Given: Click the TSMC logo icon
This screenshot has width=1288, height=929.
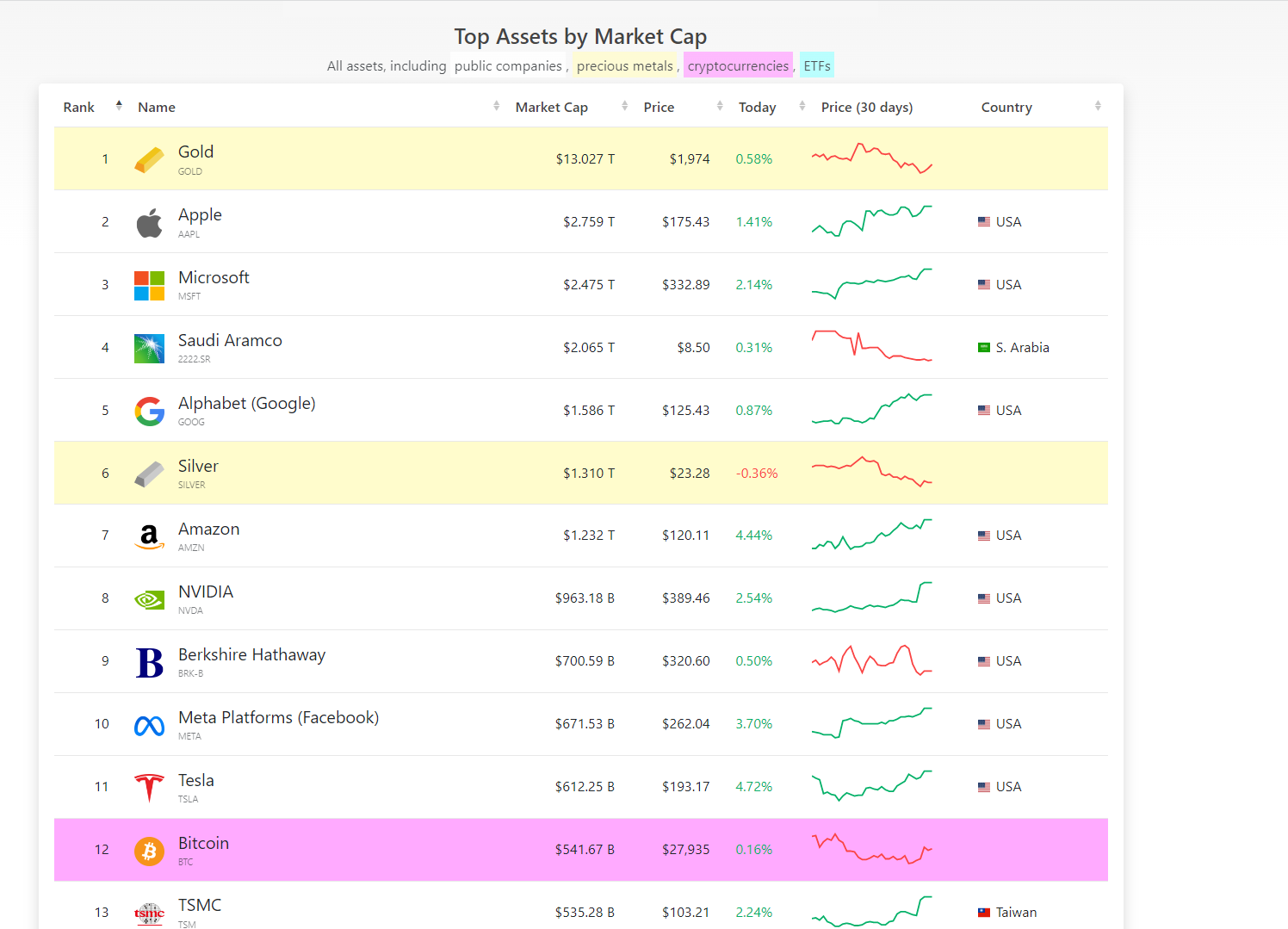Looking at the screenshot, I should 149,914.
